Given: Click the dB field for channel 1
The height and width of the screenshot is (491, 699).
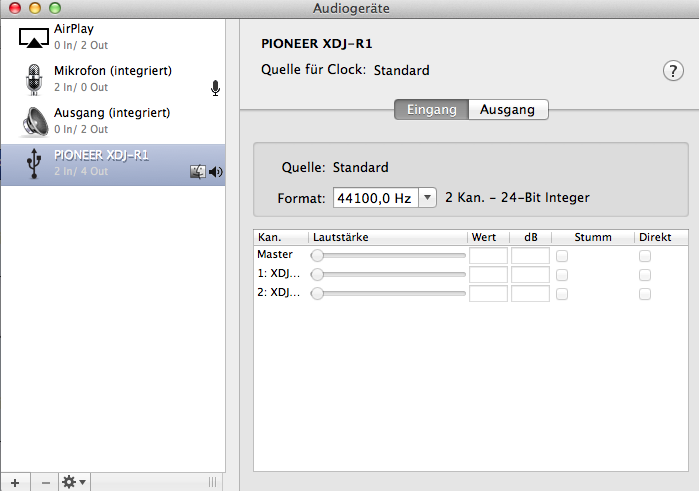Looking at the screenshot, I should [x=530, y=274].
